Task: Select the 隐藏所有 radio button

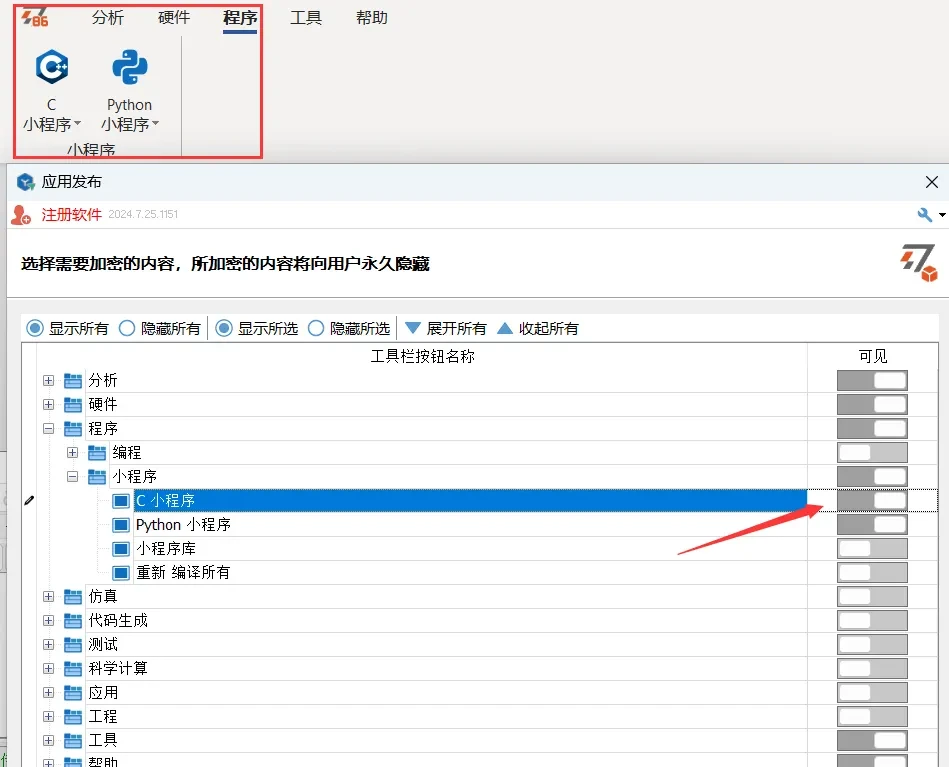Action: click(x=128, y=328)
